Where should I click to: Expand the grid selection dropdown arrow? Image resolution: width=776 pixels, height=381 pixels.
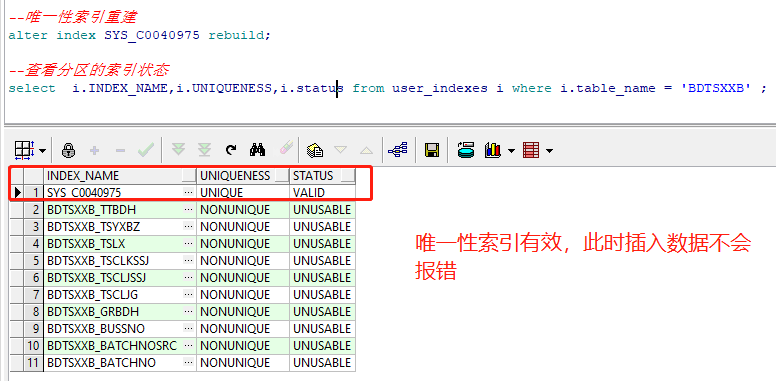[42, 150]
